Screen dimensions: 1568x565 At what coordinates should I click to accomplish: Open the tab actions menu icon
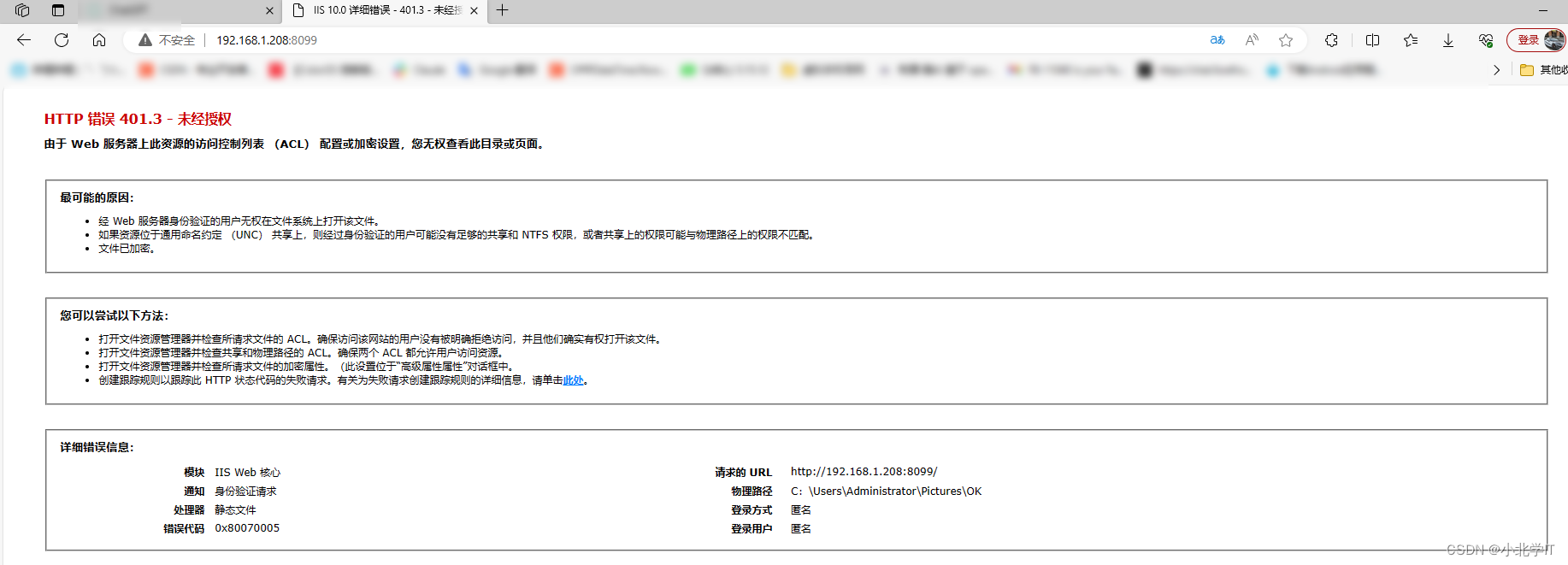(58, 10)
